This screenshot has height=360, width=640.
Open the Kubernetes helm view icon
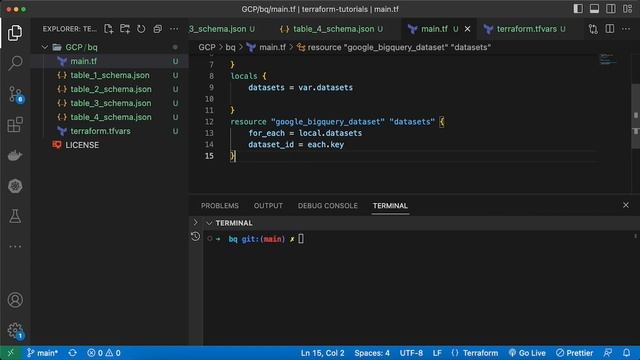15,186
